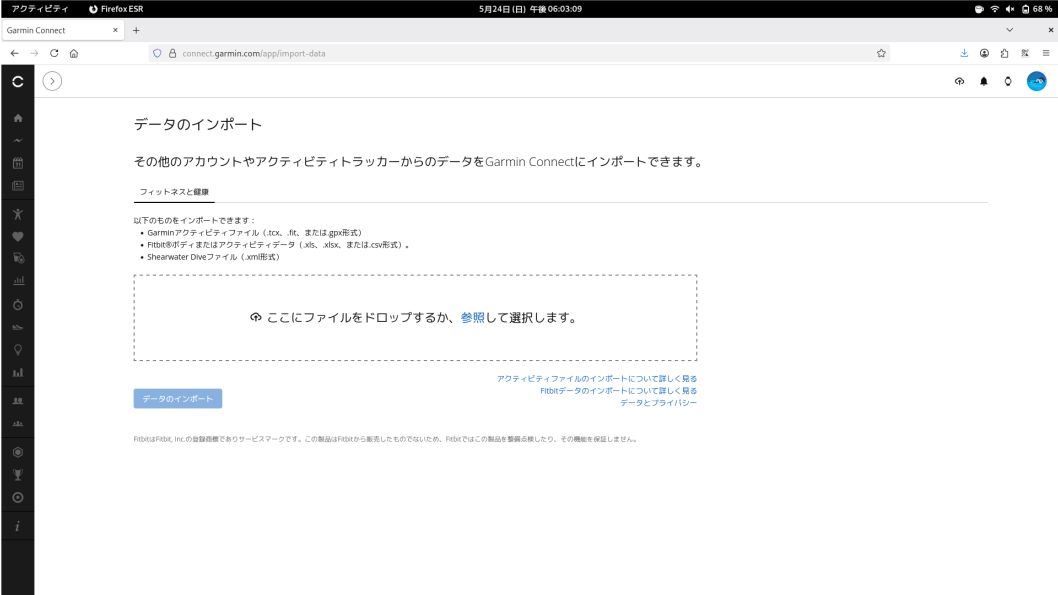Open the Firefox downloads panel
Viewport: 1058px width, 595px height.
[x=964, y=53]
